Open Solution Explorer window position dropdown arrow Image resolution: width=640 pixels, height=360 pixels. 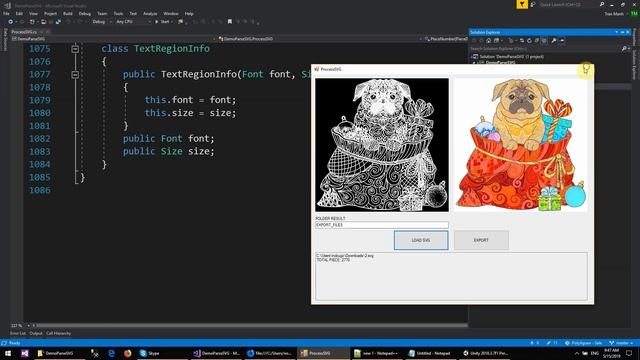pyautogui.click(x=616, y=32)
